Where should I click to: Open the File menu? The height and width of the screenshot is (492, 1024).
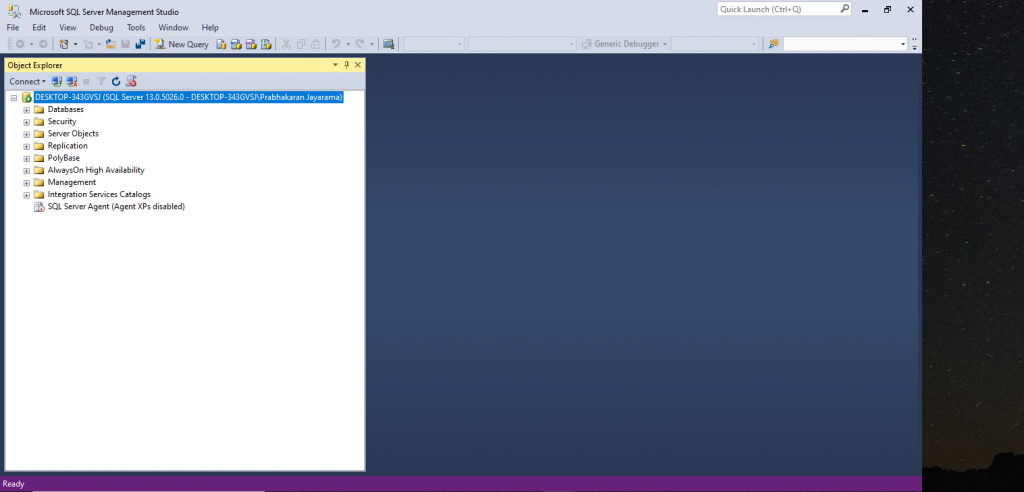click(x=12, y=27)
